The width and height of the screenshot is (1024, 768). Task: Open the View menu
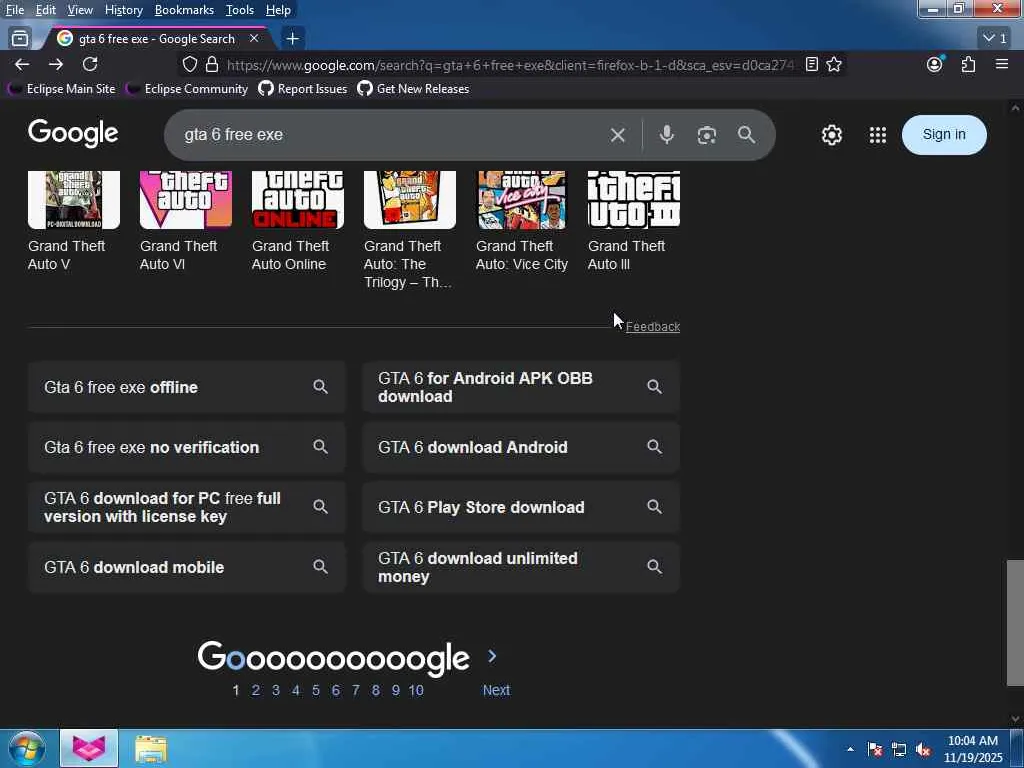click(80, 10)
